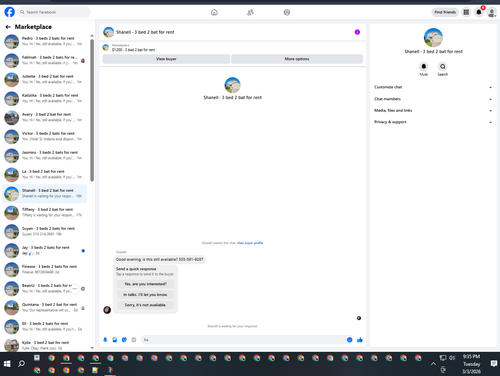Image resolution: width=500 pixels, height=376 pixels.
Task: Open the account profile avatar
Action: click(491, 12)
